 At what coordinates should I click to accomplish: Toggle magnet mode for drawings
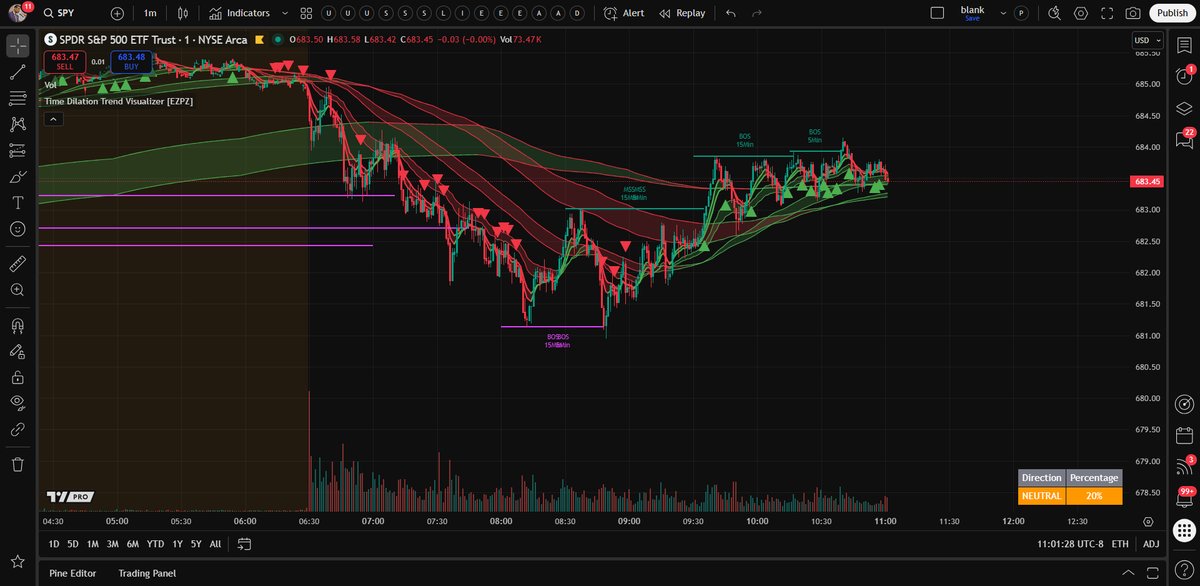click(x=17, y=326)
